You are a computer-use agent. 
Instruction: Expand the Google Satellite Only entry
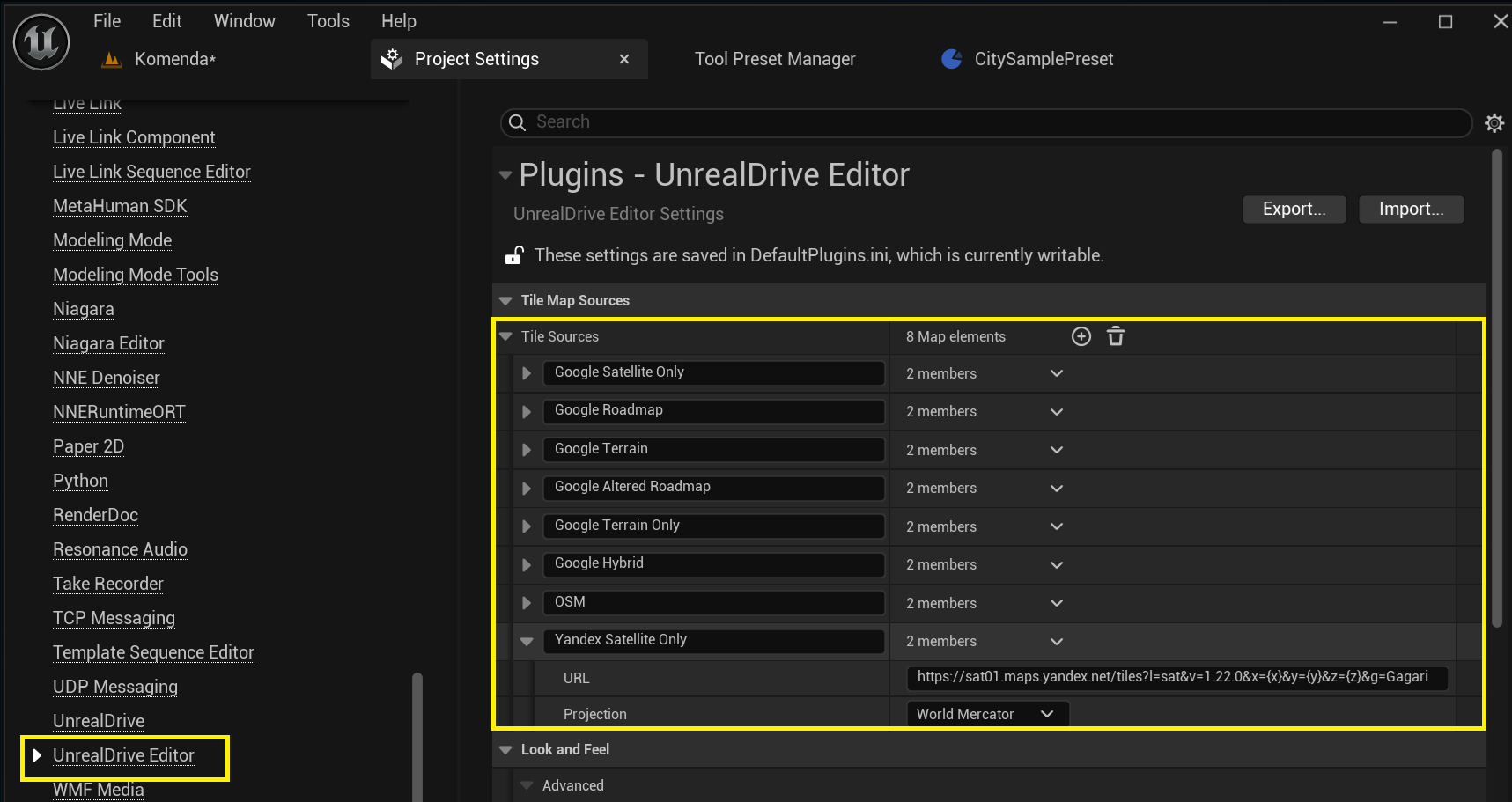point(527,373)
